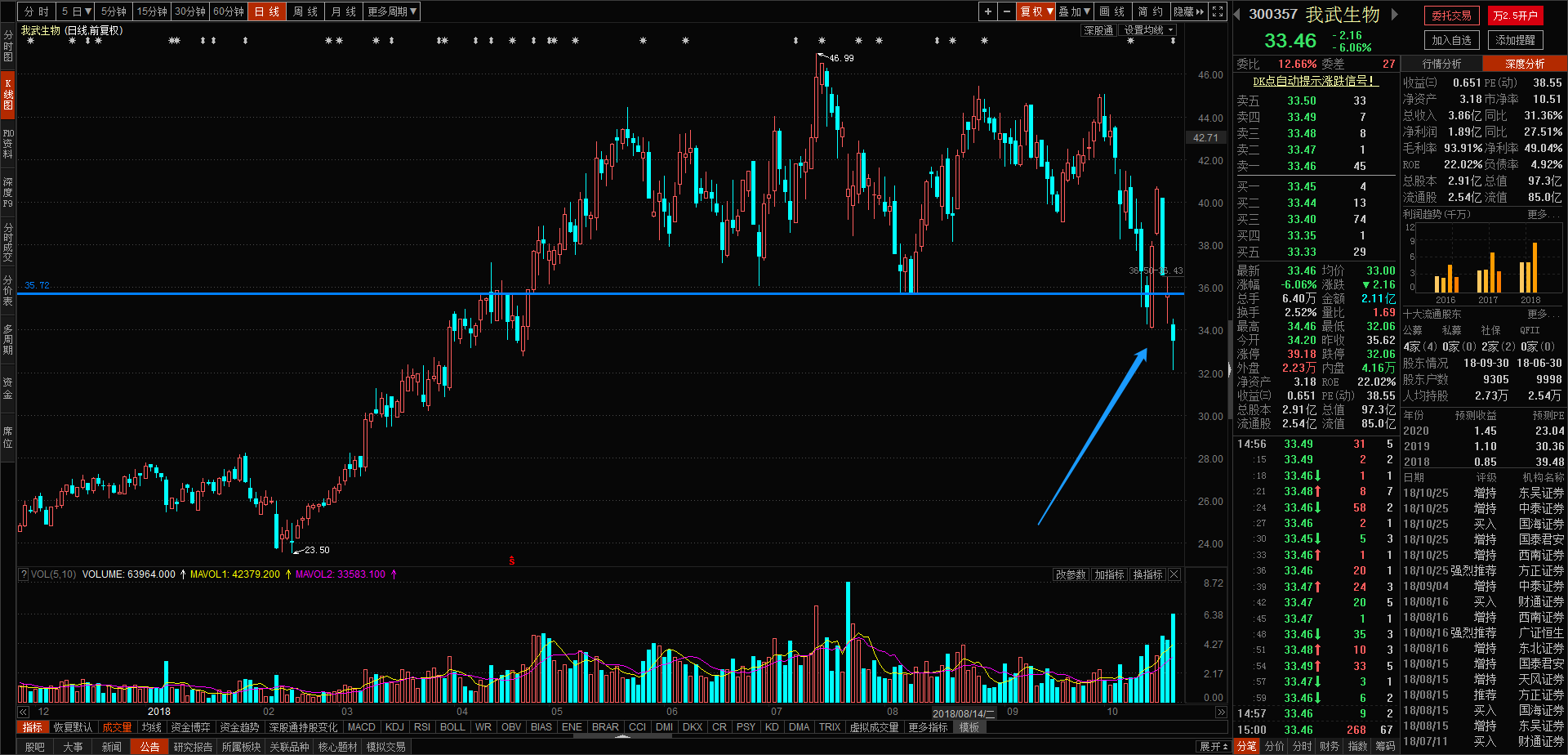This screenshot has height=755, width=1568.
Task: Click 换指标 button
Action: tap(1147, 574)
